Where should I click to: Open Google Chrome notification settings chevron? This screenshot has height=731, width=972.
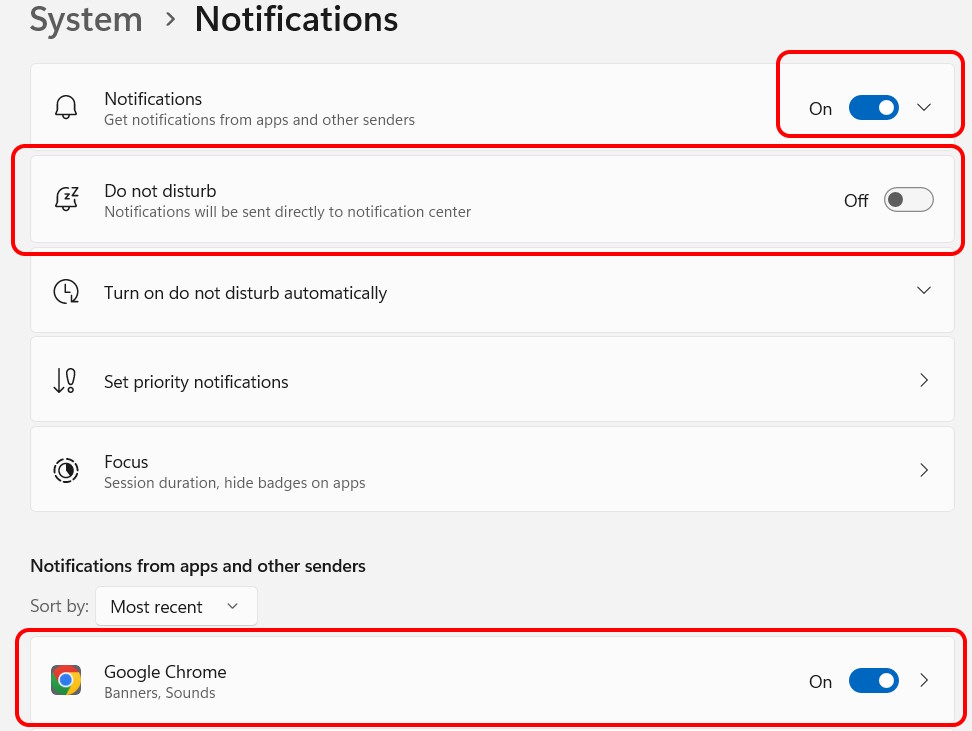924,680
